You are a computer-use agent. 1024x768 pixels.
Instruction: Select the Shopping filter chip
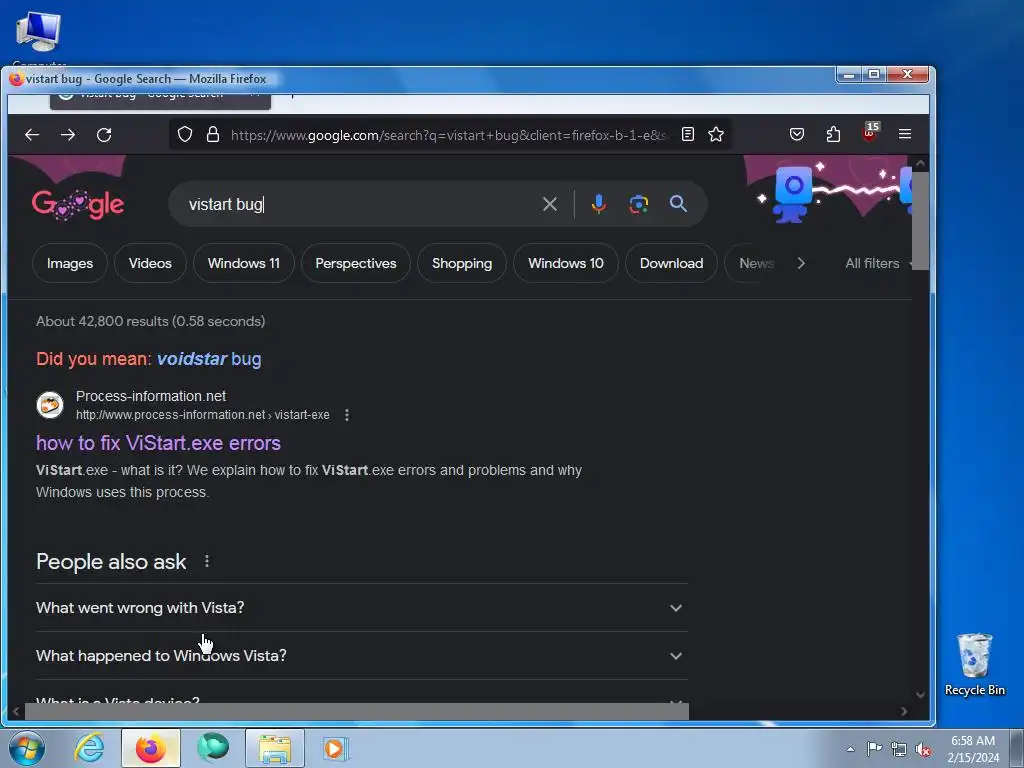coord(462,263)
